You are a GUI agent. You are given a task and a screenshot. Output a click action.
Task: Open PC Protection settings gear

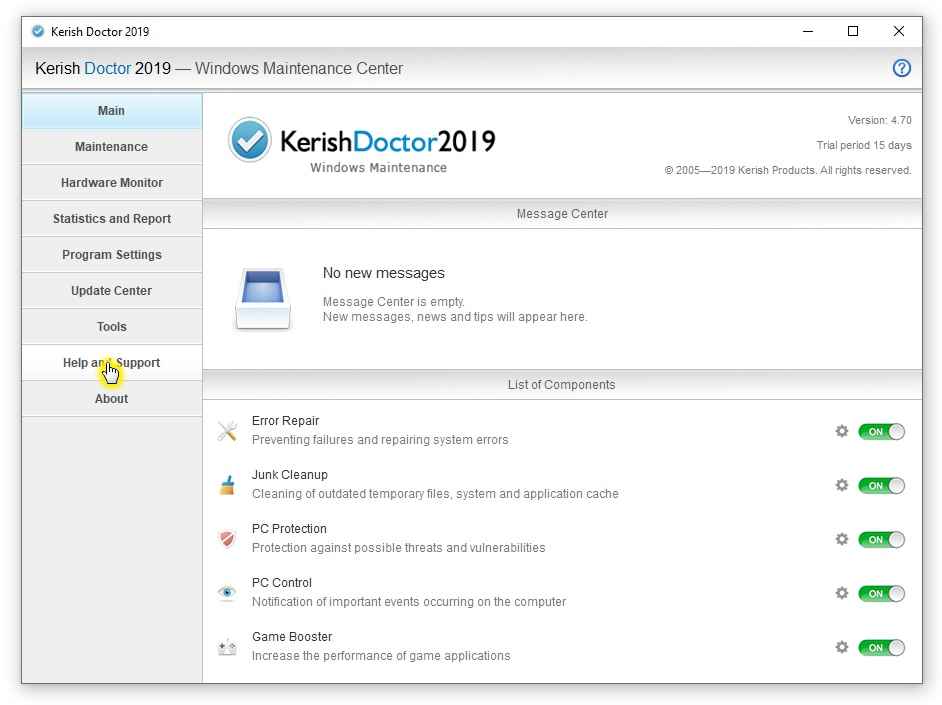pos(842,539)
